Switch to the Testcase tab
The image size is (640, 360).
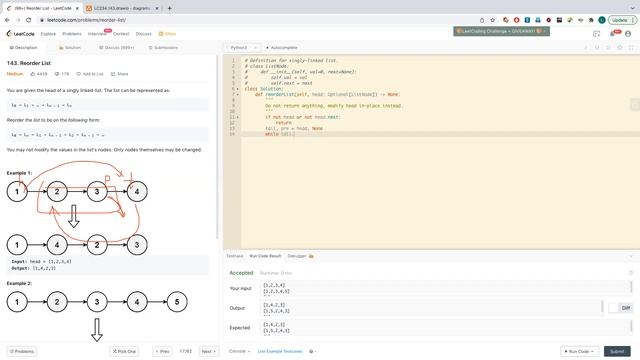click(x=235, y=256)
